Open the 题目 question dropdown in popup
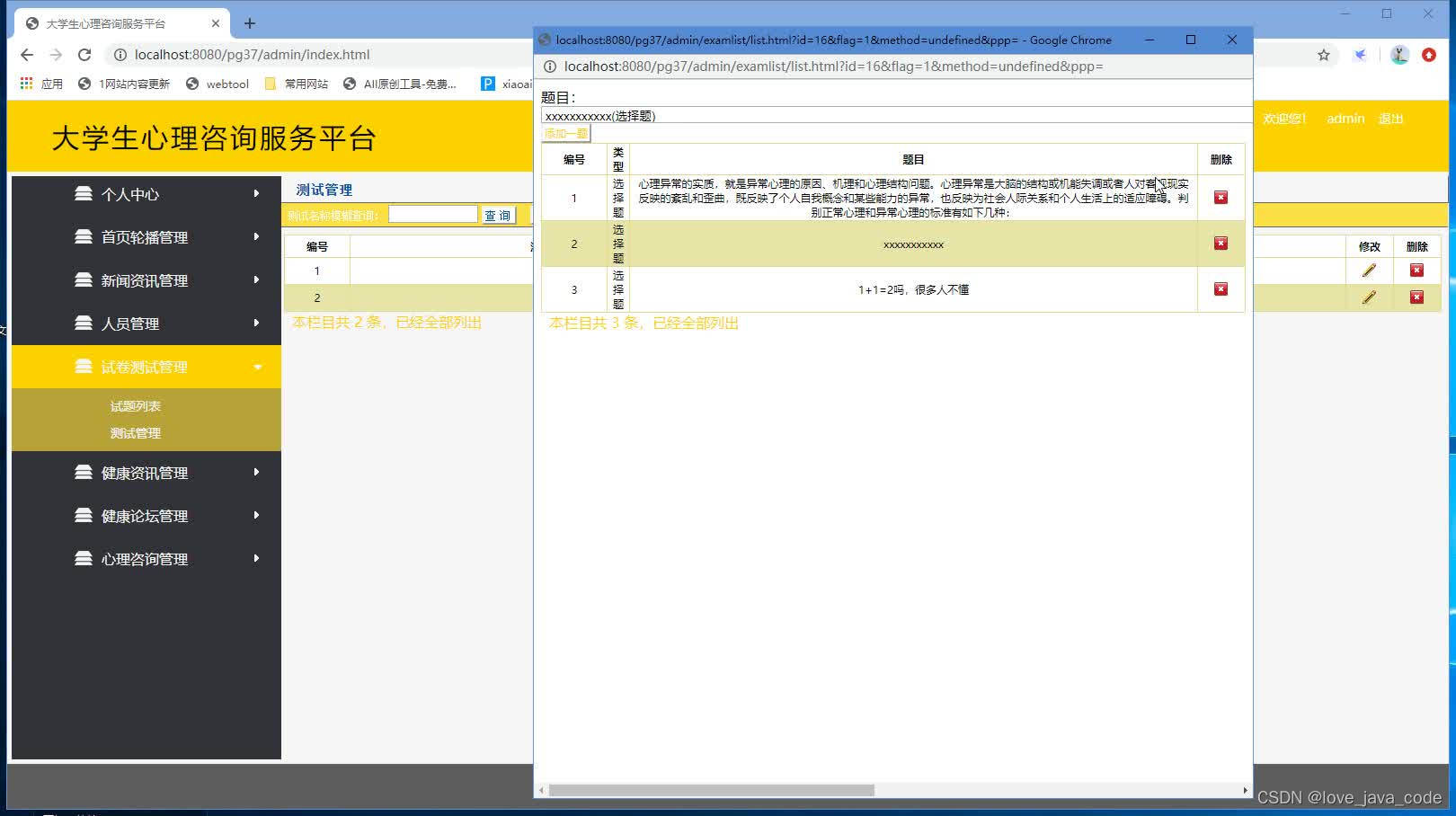This screenshot has height=816, width=1456. click(896, 116)
